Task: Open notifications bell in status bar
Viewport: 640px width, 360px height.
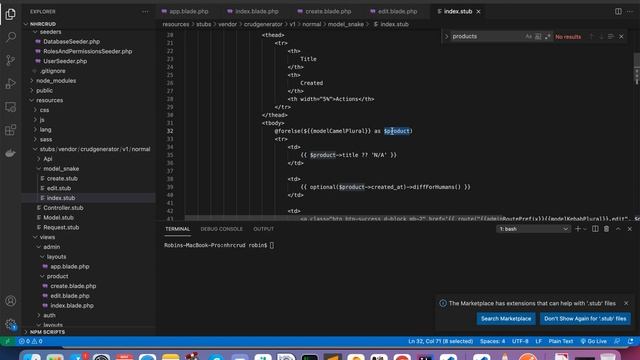Action: [x=631, y=341]
